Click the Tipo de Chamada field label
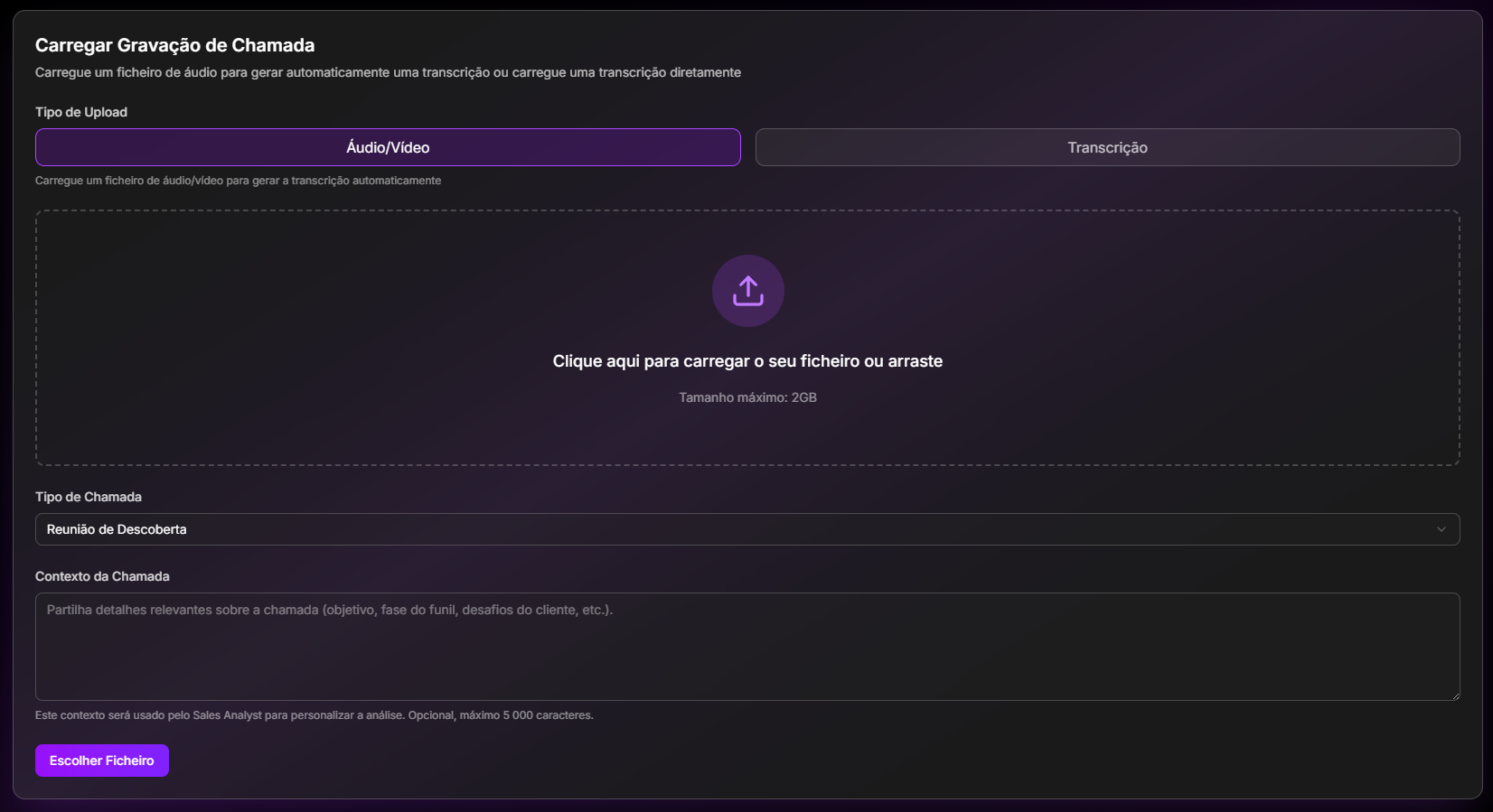This screenshot has width=1493, height=812. point(89,497)
